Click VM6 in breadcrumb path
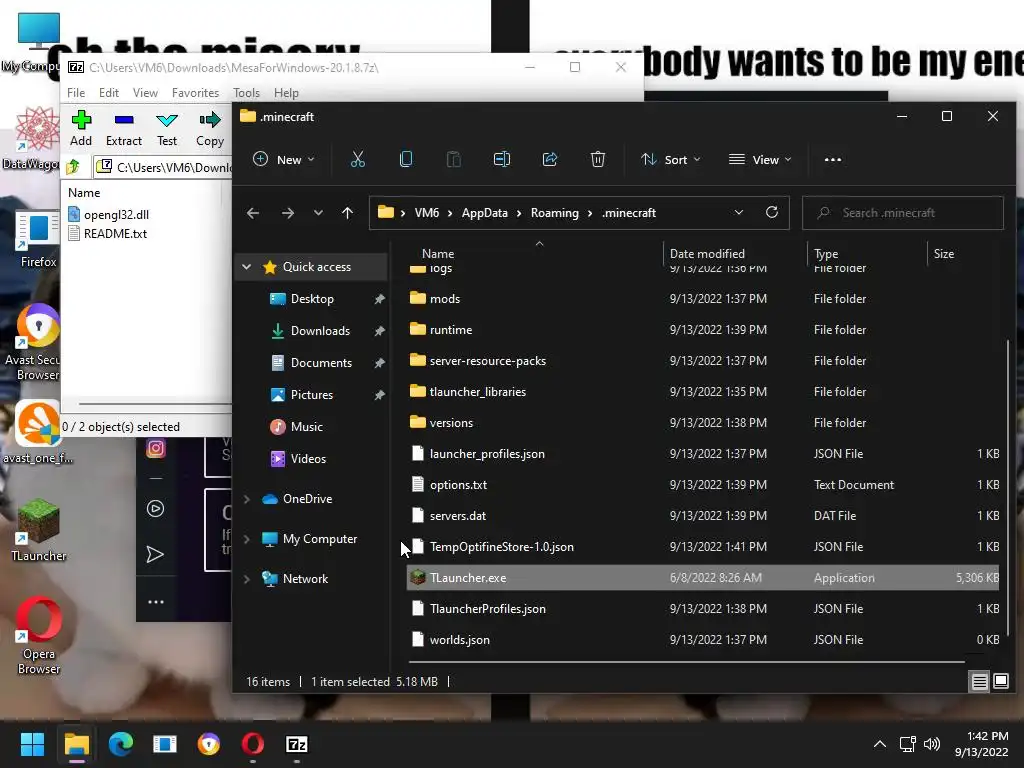The image size is (1024, 768). click(x=426, y=213)
